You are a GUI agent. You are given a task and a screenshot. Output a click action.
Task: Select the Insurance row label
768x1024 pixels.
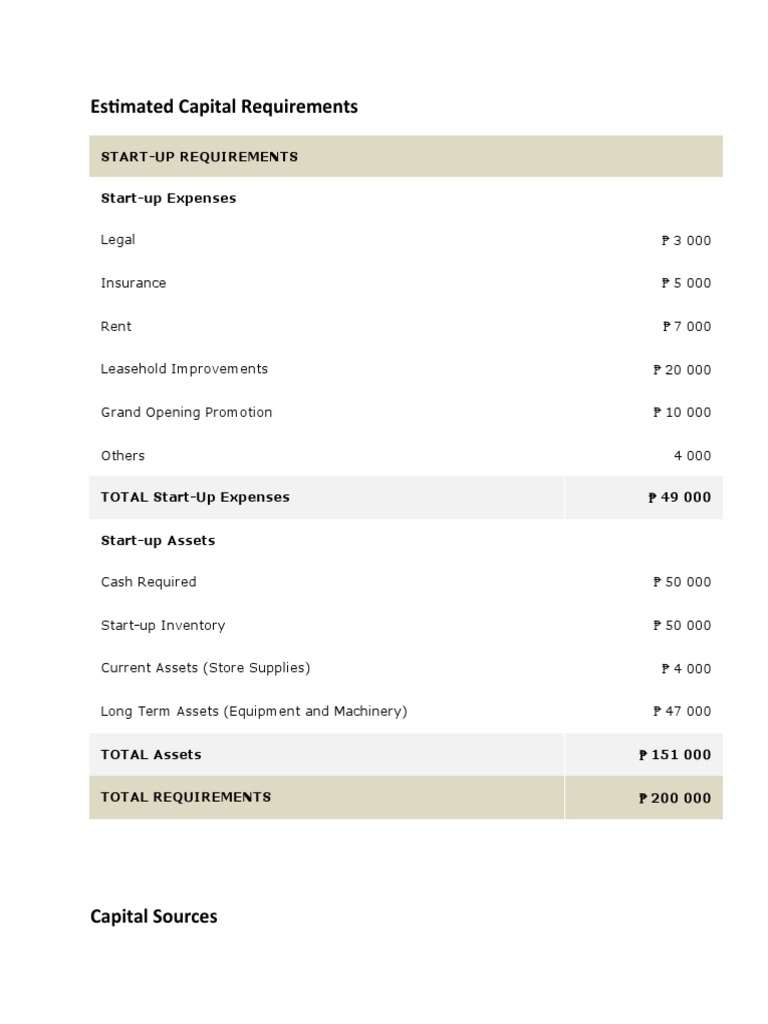(133, 283)
